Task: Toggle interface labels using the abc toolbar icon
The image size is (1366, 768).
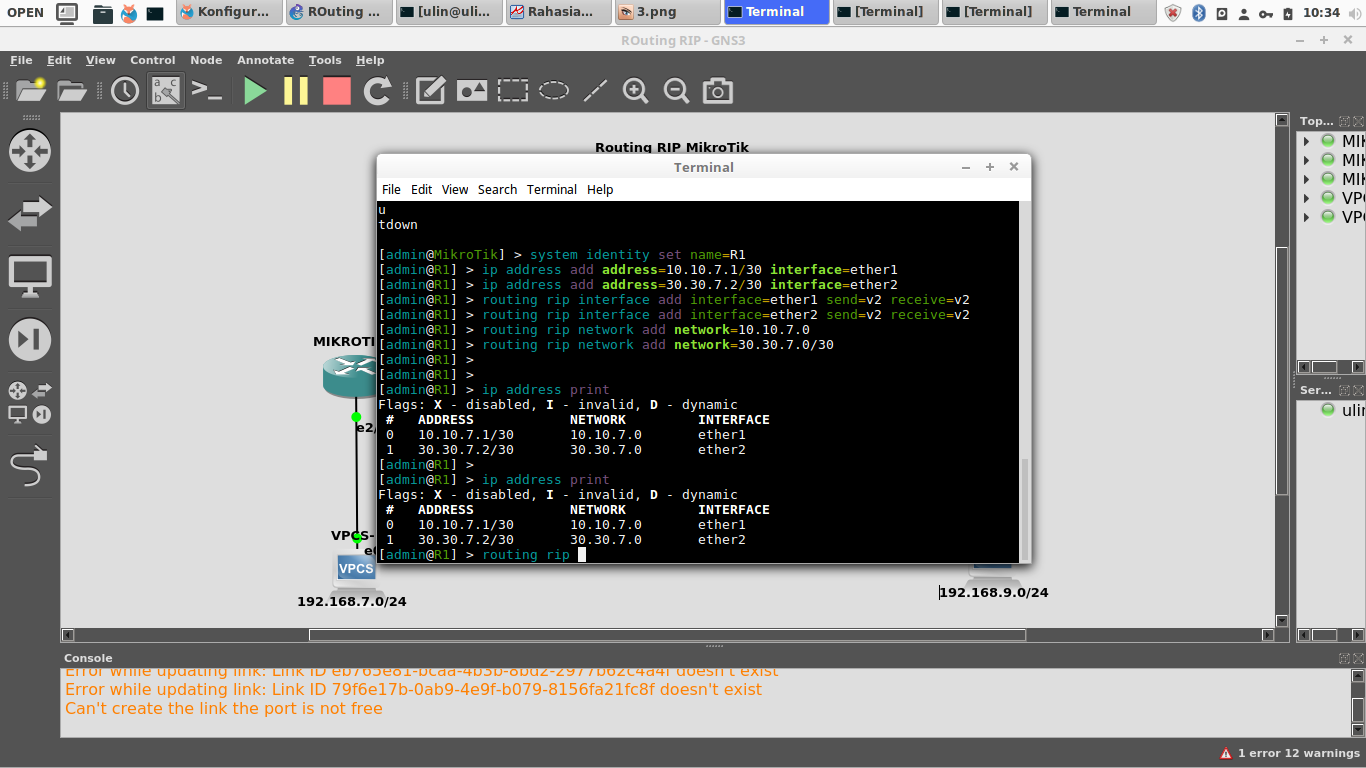Action: 164,90
